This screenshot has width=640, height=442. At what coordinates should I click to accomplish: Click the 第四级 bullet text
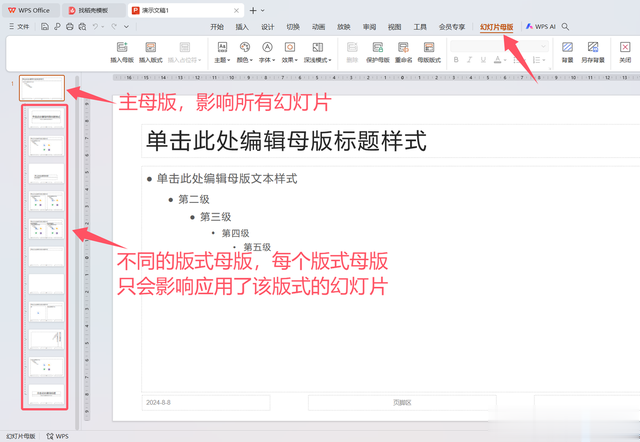point(236,233)
